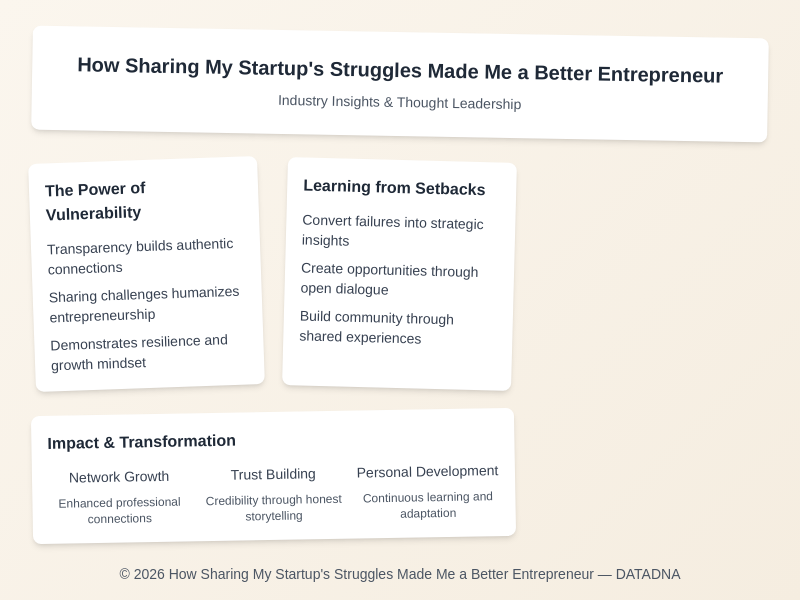
Task: Click the Impact & Transformation heading
Action: click(x=141, y=441)
